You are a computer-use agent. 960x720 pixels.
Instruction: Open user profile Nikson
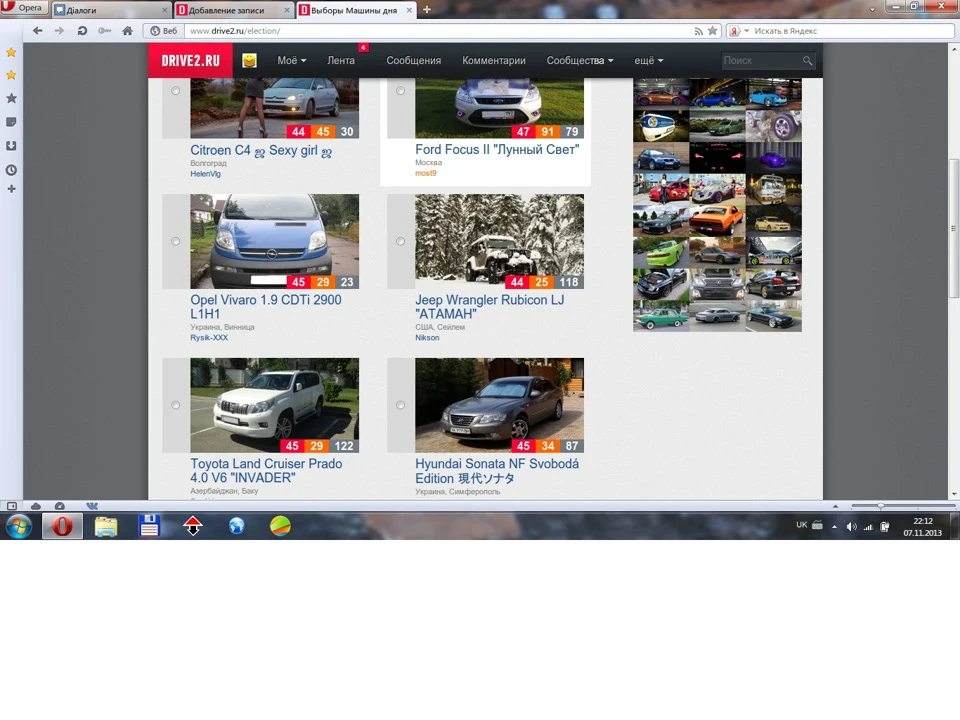coord(427,337)
